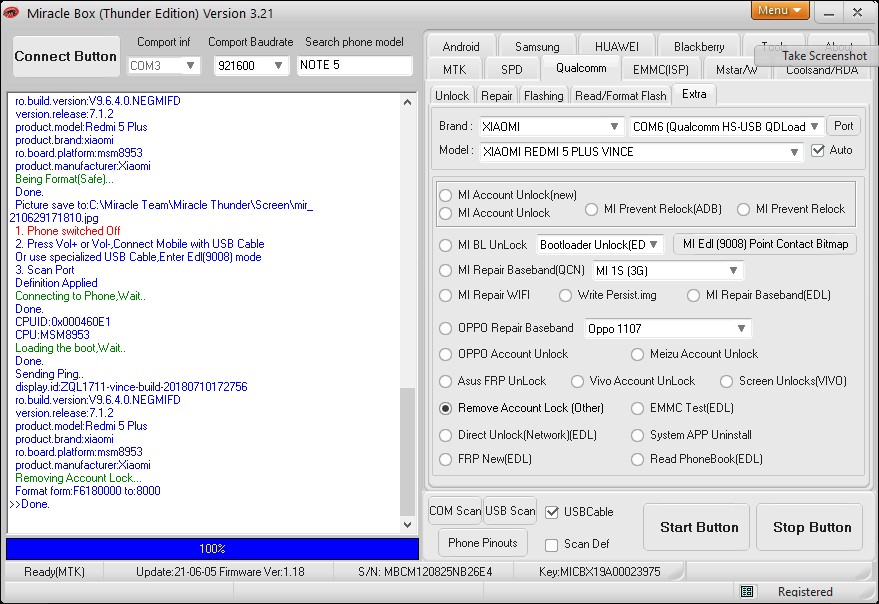Click the Miracle Box red app icon

11,12
